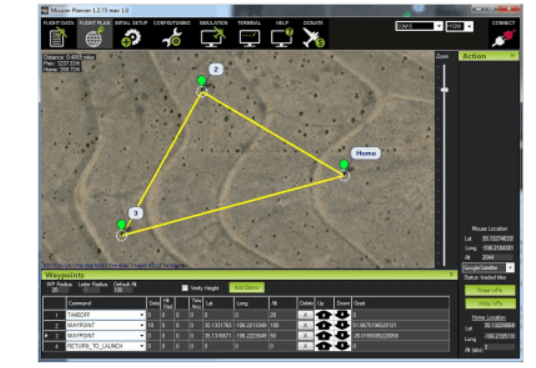
Task: Click the waypoint 2 label bubble
Action: click(x=216, y=69)
